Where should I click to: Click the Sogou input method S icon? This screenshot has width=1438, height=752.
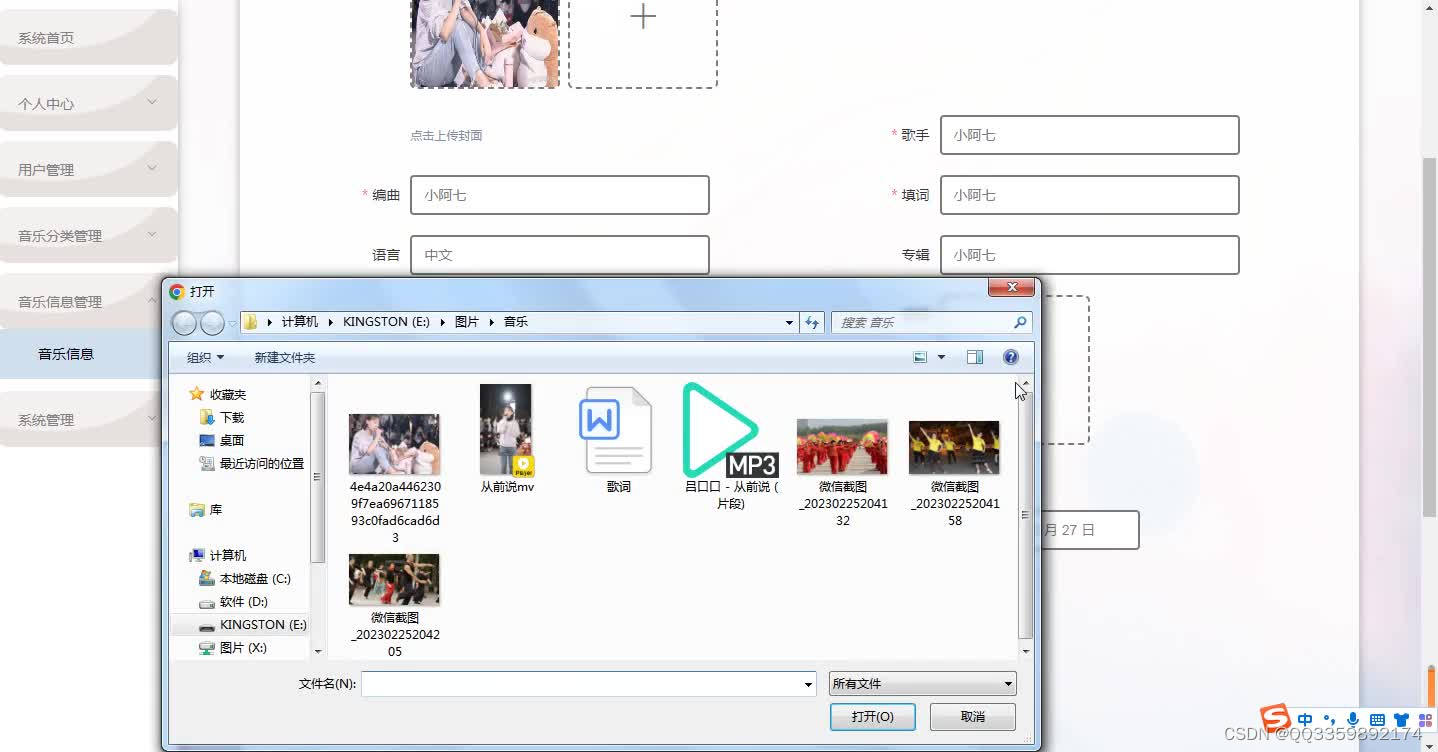(1275, 718)
